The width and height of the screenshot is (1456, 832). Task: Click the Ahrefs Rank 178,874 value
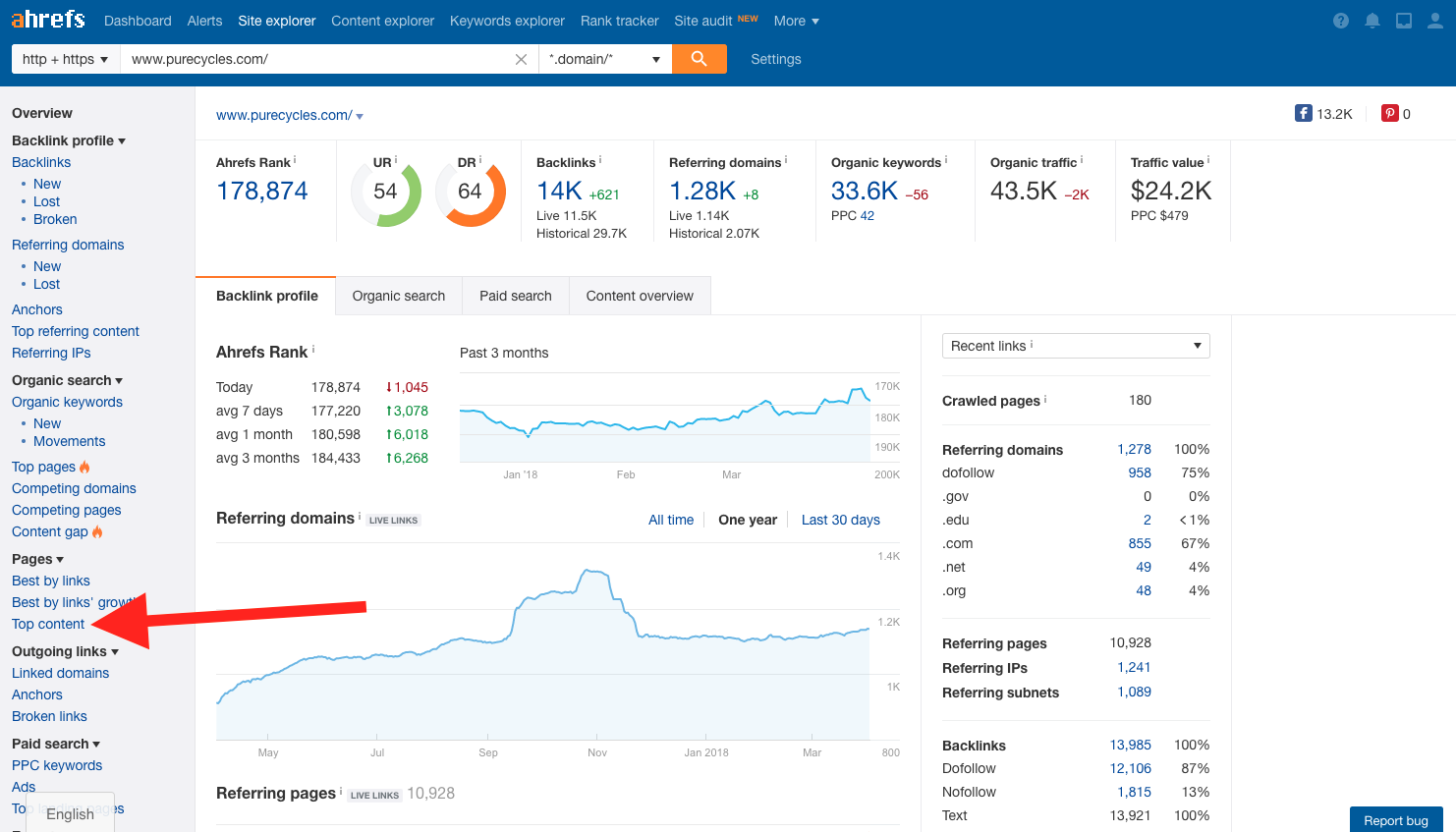[262, 191]
